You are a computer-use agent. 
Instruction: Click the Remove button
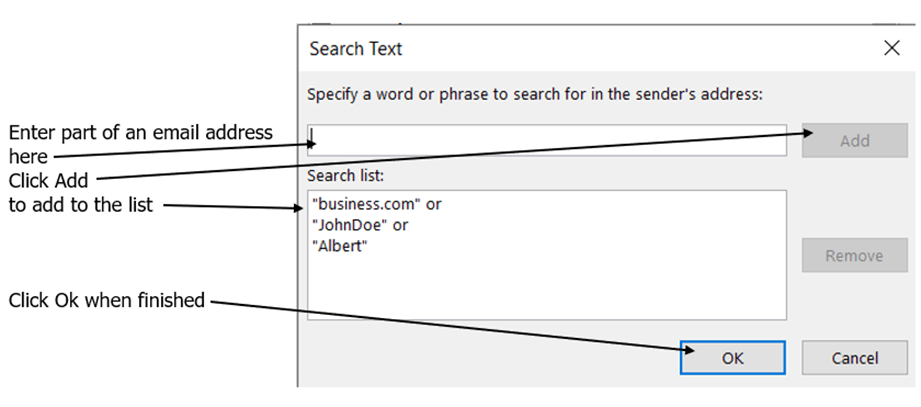click(855, 255)
